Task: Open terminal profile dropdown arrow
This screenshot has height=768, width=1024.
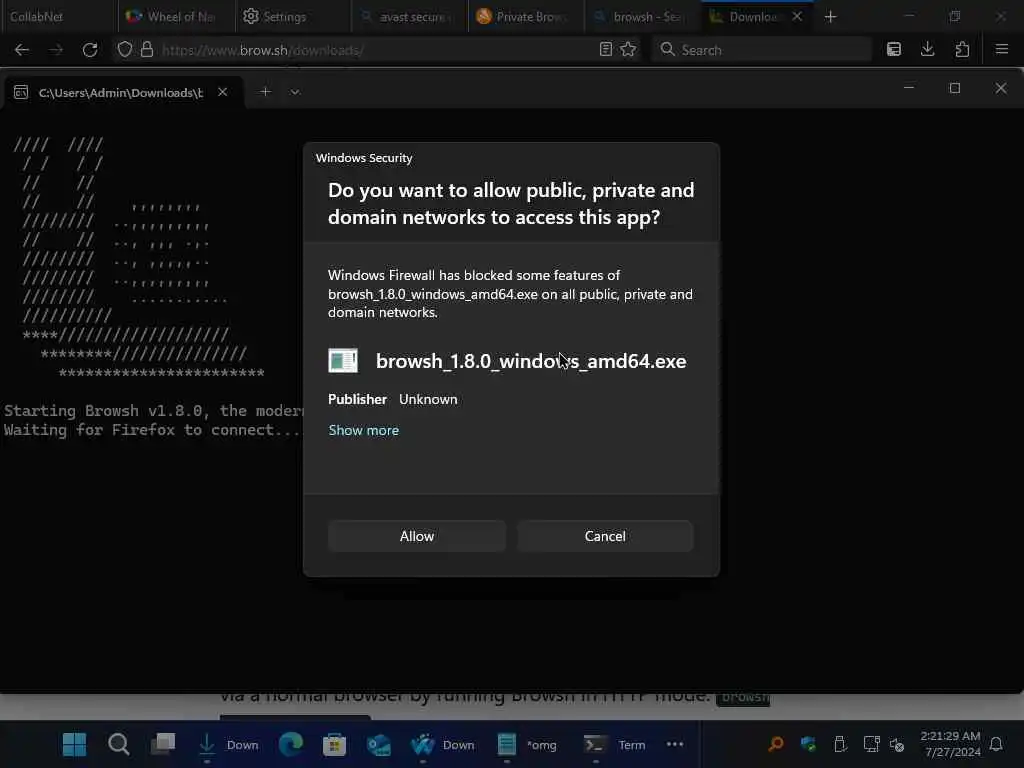Action: pos(295,92)
